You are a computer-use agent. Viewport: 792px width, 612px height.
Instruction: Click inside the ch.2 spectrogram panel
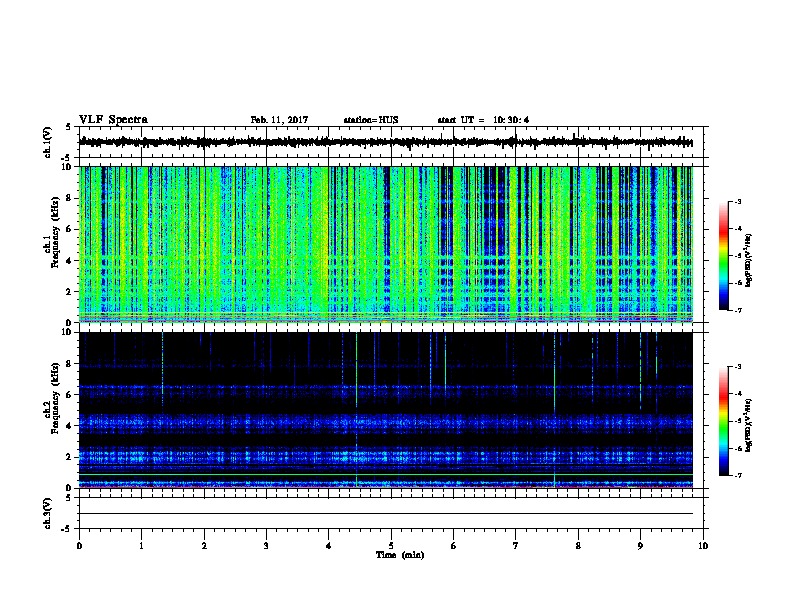386,410
